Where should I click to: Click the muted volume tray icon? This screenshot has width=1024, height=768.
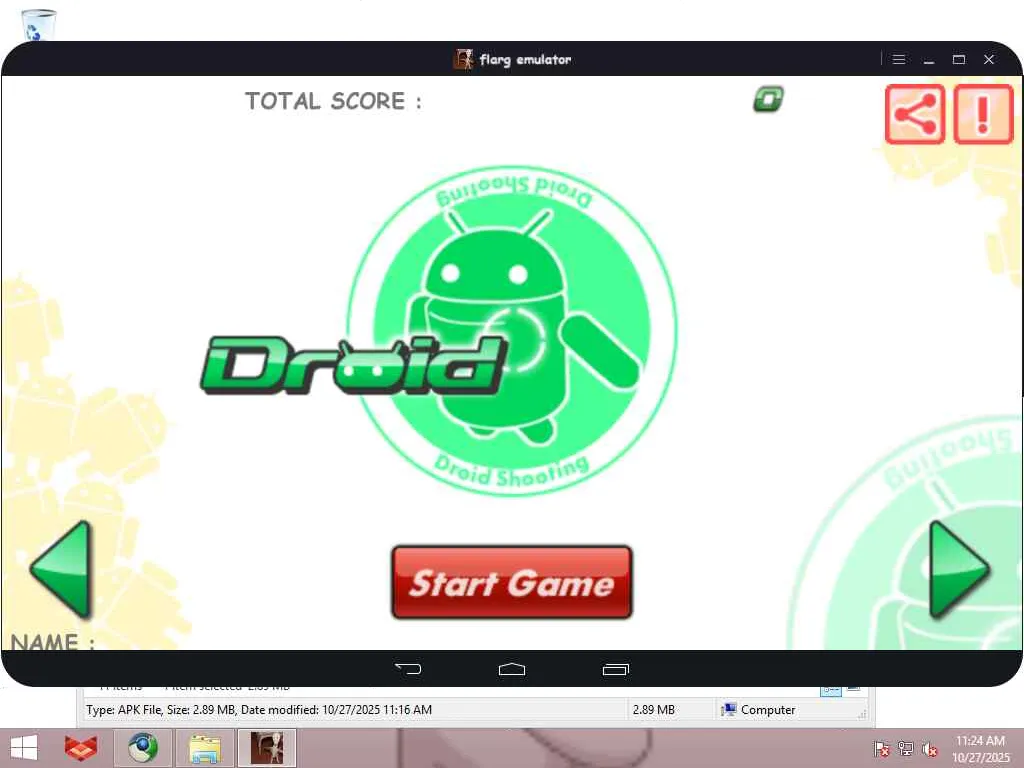coord(930,748)
